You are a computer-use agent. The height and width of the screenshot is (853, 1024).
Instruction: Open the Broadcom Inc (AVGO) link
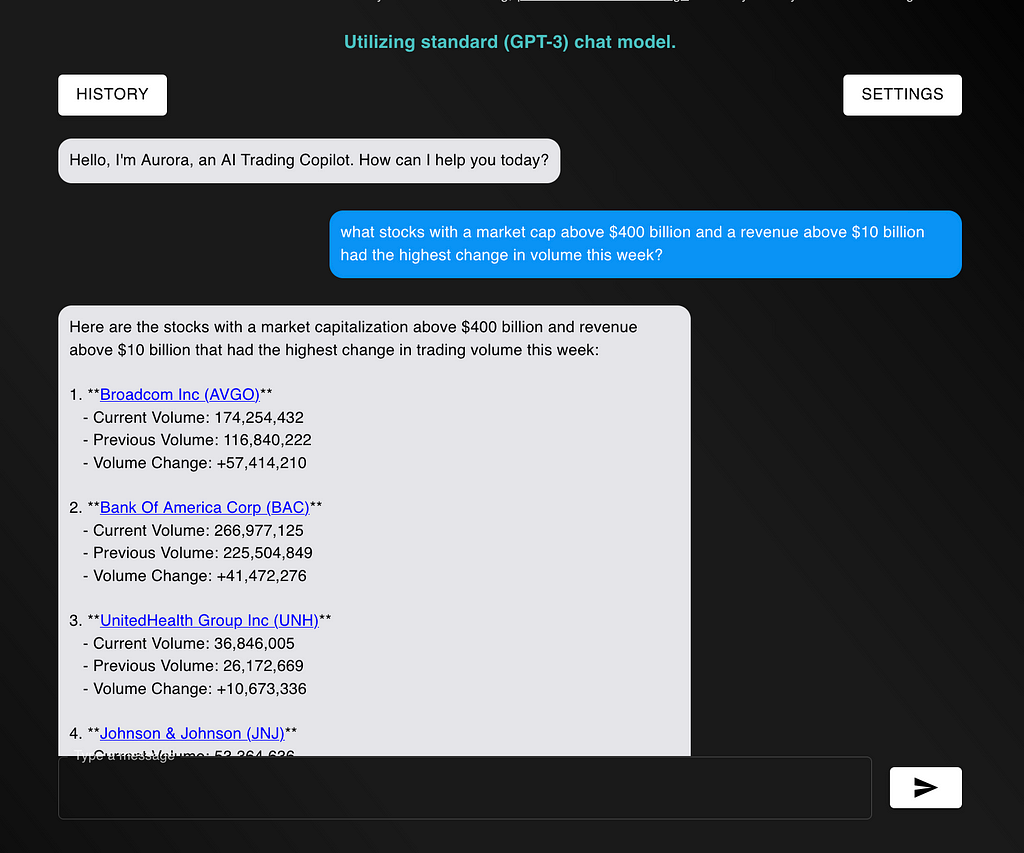[x=179, y=394]
